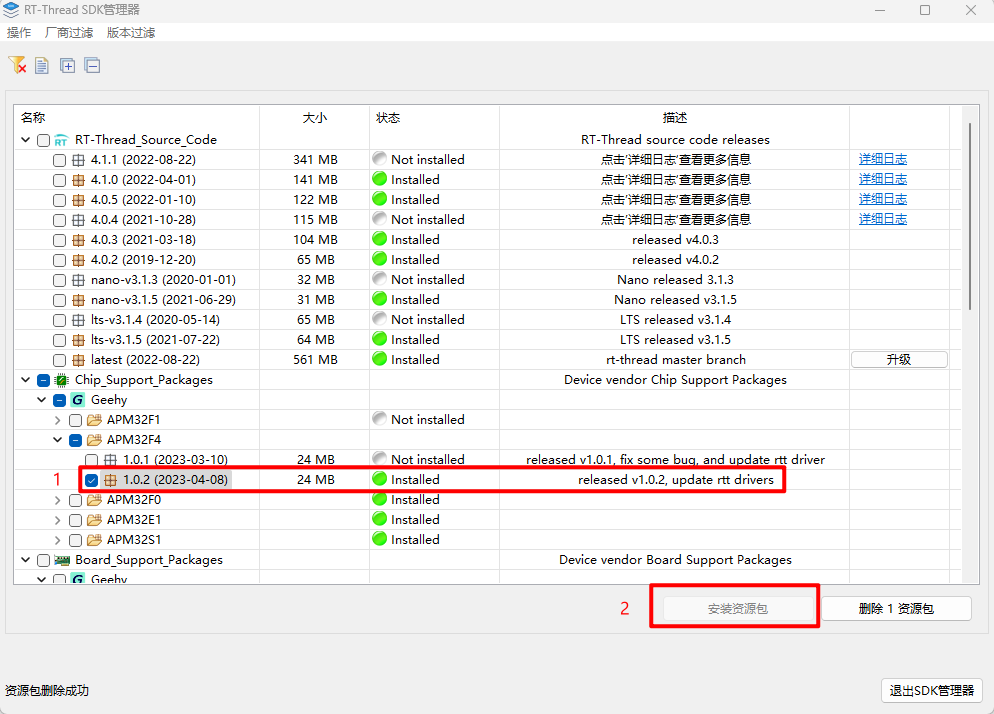This screenshot has width=994, height=714.
Task: Click the package icon of 1.0.1 (2023-03-10)
Action: point(110,460)
